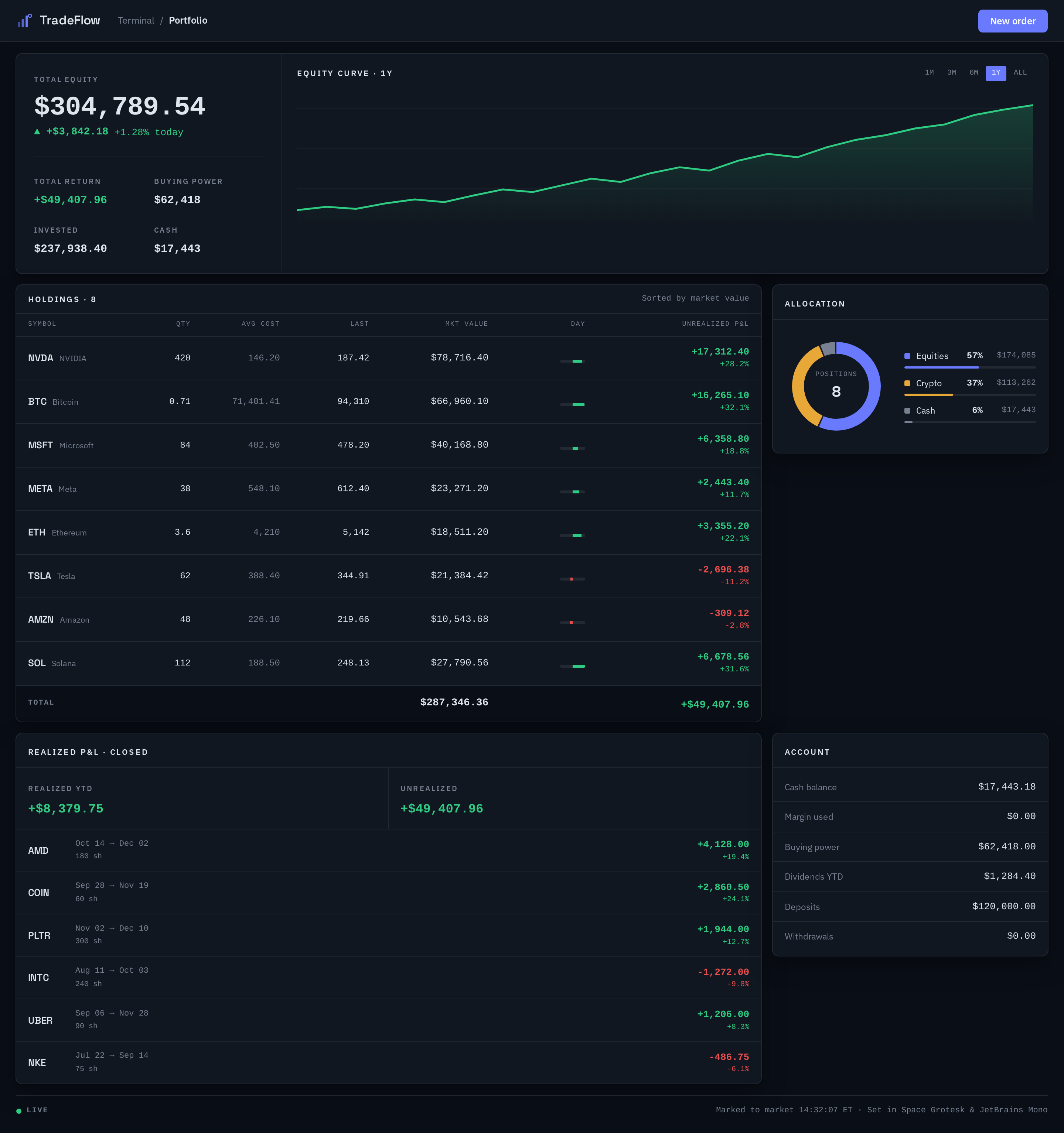Click the TradeFlow logo icon
This screenshot has width=1064, height=1133.
point(24,21)
